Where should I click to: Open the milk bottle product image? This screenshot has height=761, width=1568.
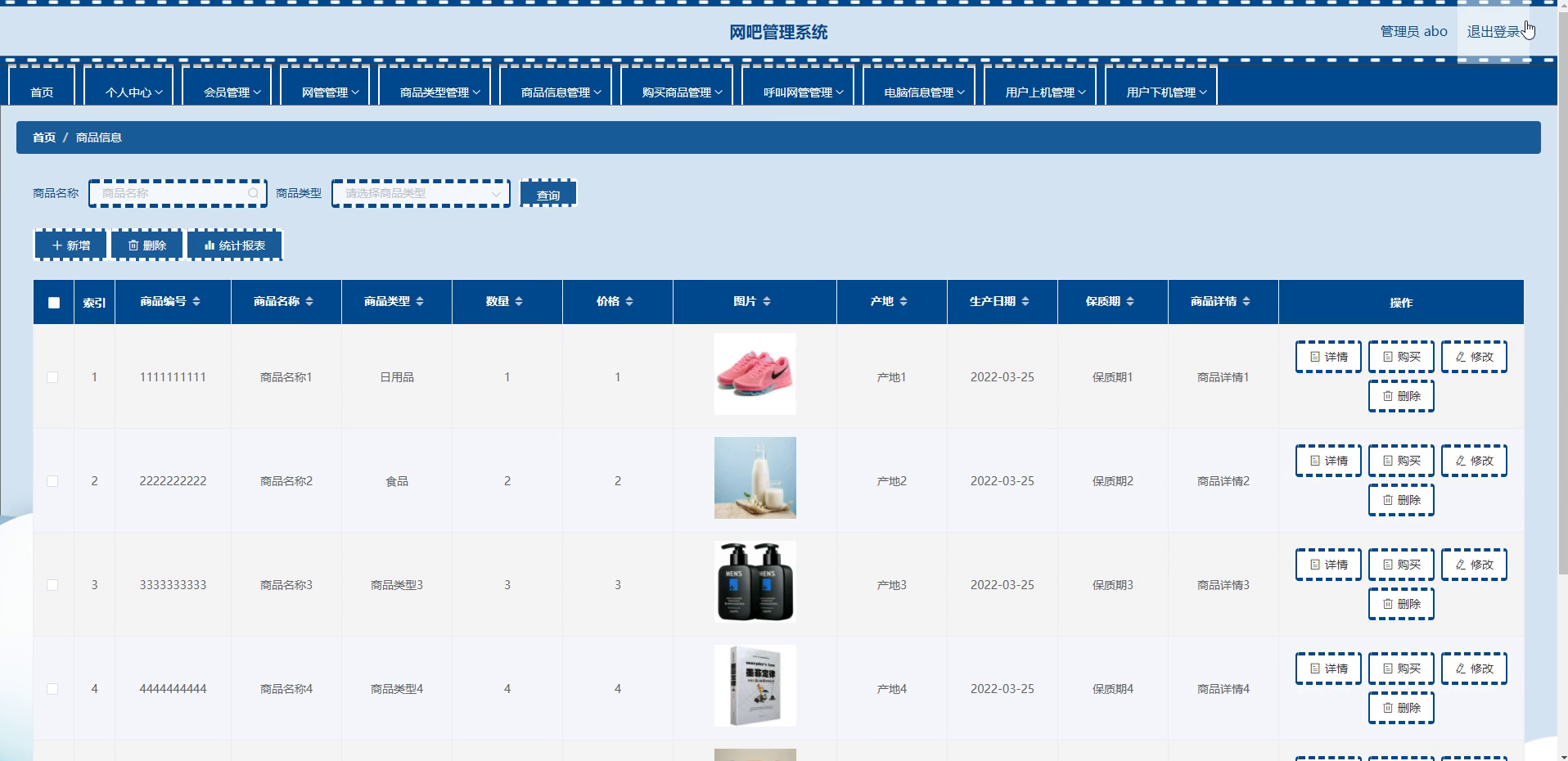click(755, 478)
